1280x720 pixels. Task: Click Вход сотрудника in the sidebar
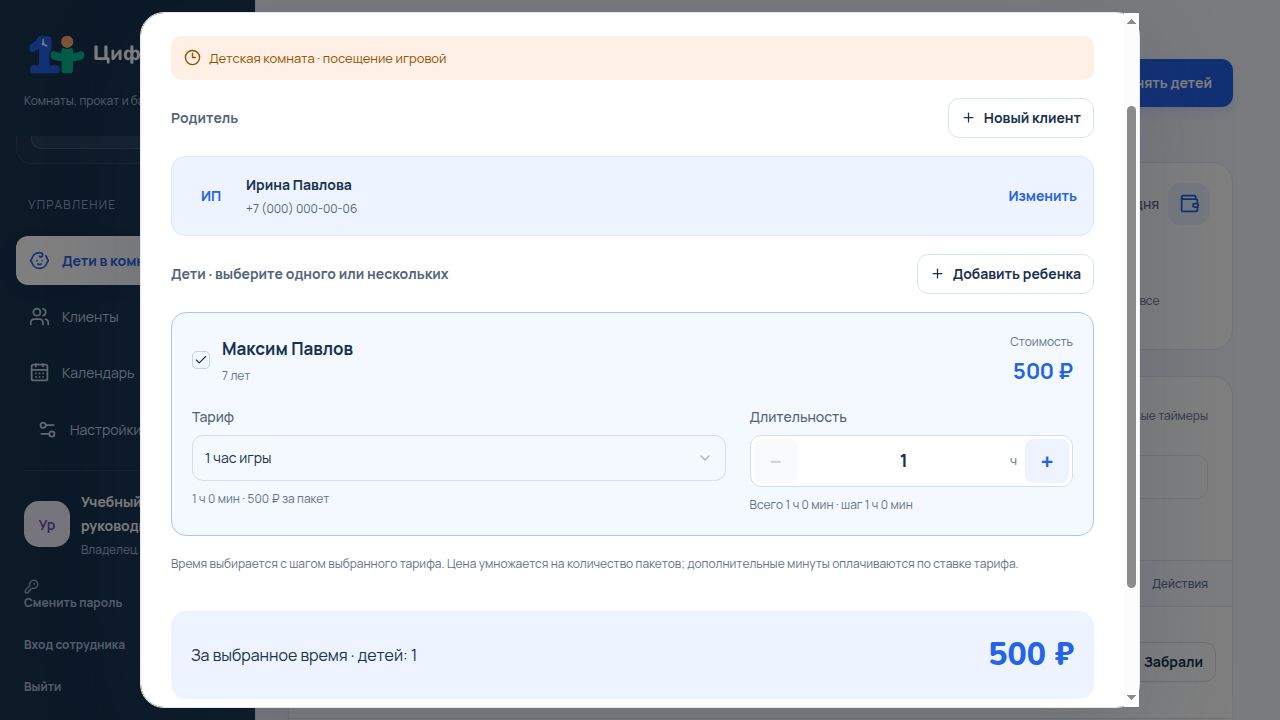click(74, 645)
